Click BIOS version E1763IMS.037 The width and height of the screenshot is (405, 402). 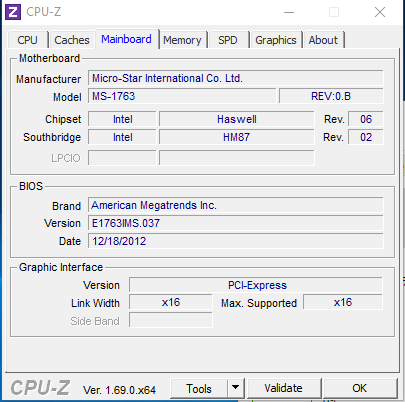pos(236,223)
